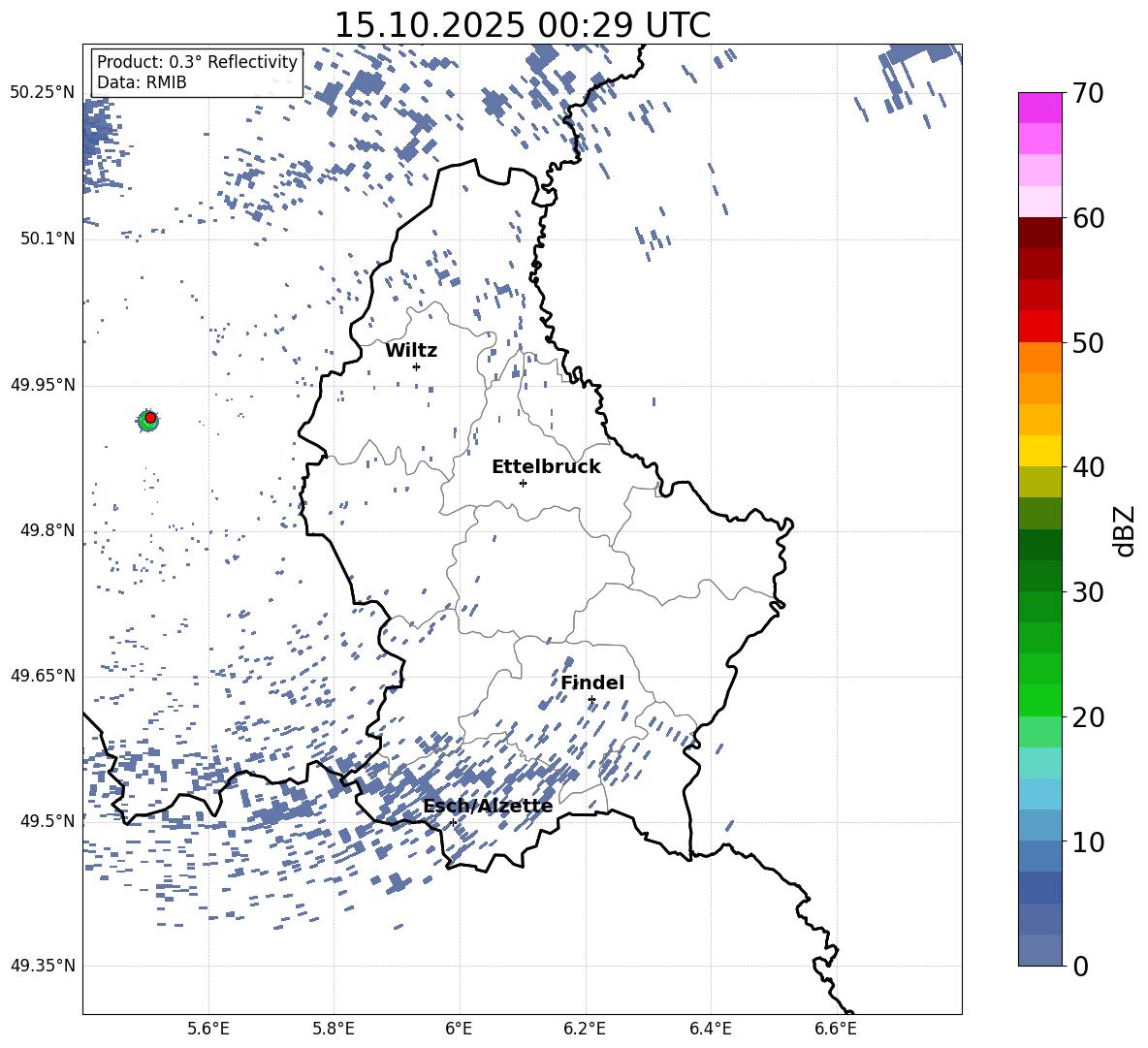Click the 50.25°N latitude label
Viewport: 1148px width, 1048px height.
point(43,93)
